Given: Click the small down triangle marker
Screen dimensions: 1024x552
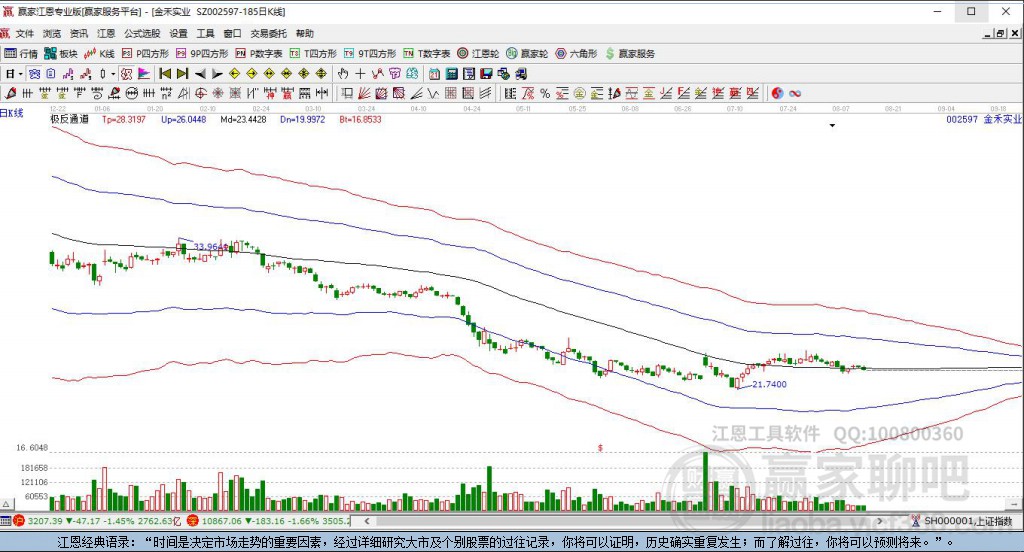Looking at the screenshot, I should tap(832, 125).
